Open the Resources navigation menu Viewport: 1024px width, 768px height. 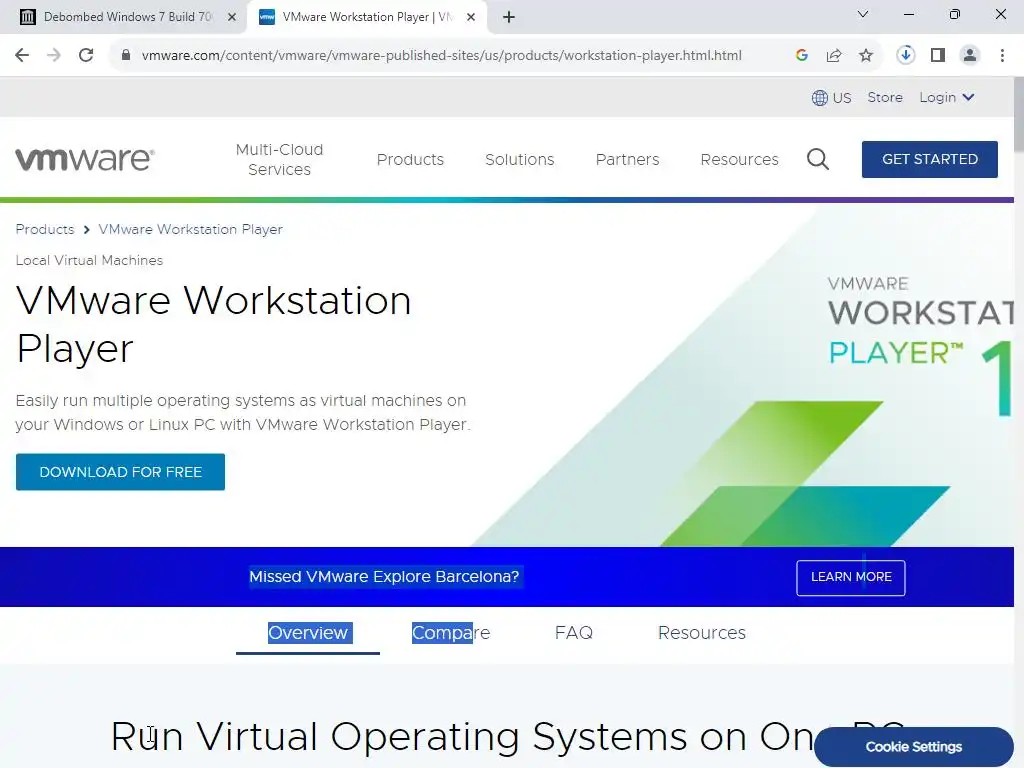coord(739,159)
